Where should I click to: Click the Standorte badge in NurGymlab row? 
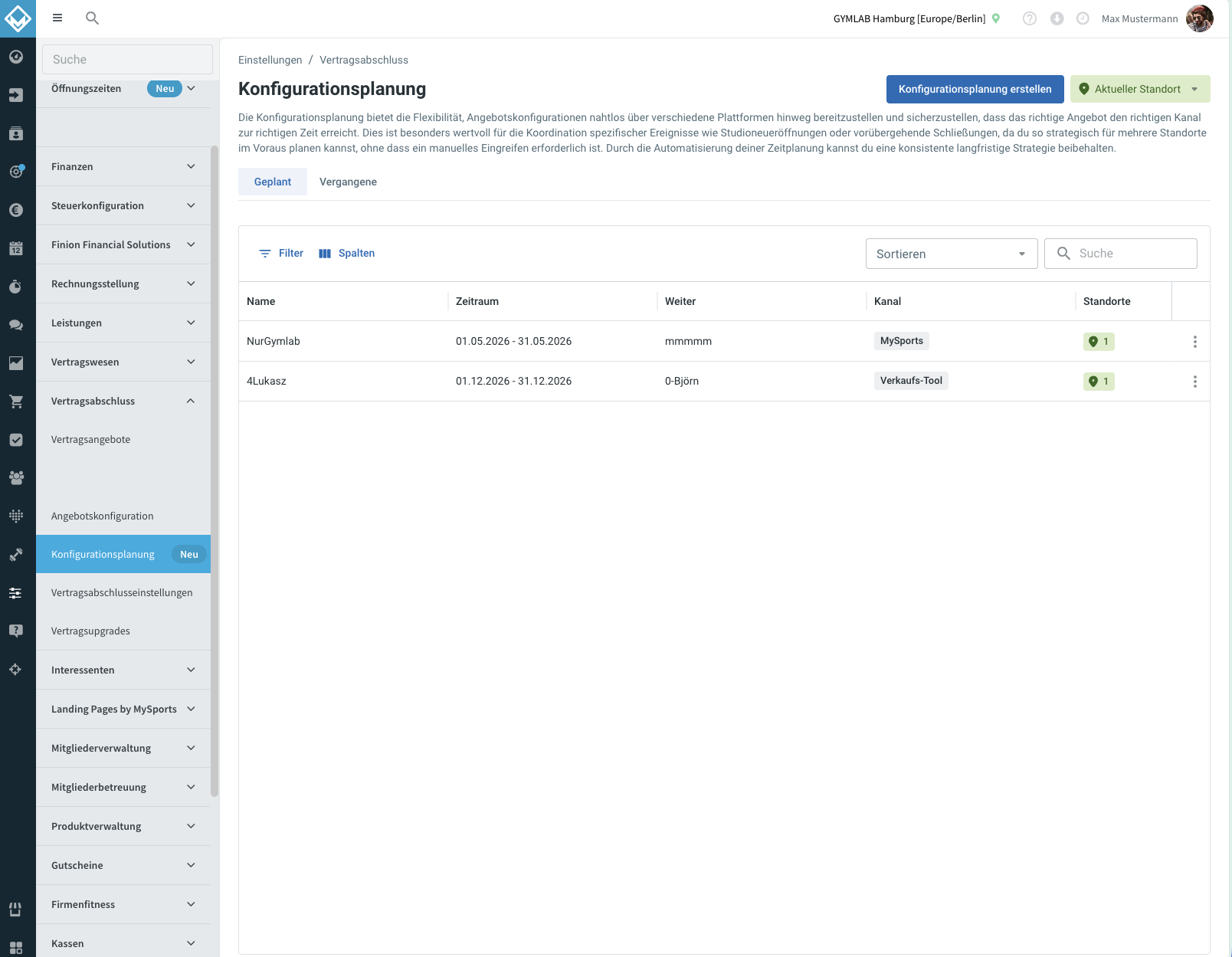click(1099, 342)
